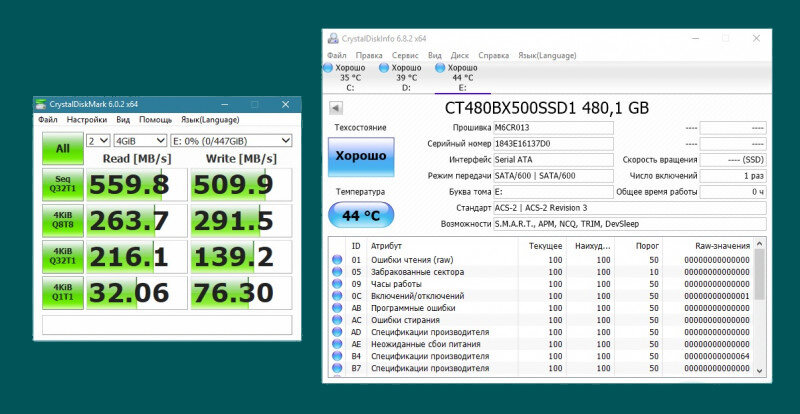This screenshot has height=414, width=800.
Task: Click status icon for attribute 05
Action: click(337, 272)
